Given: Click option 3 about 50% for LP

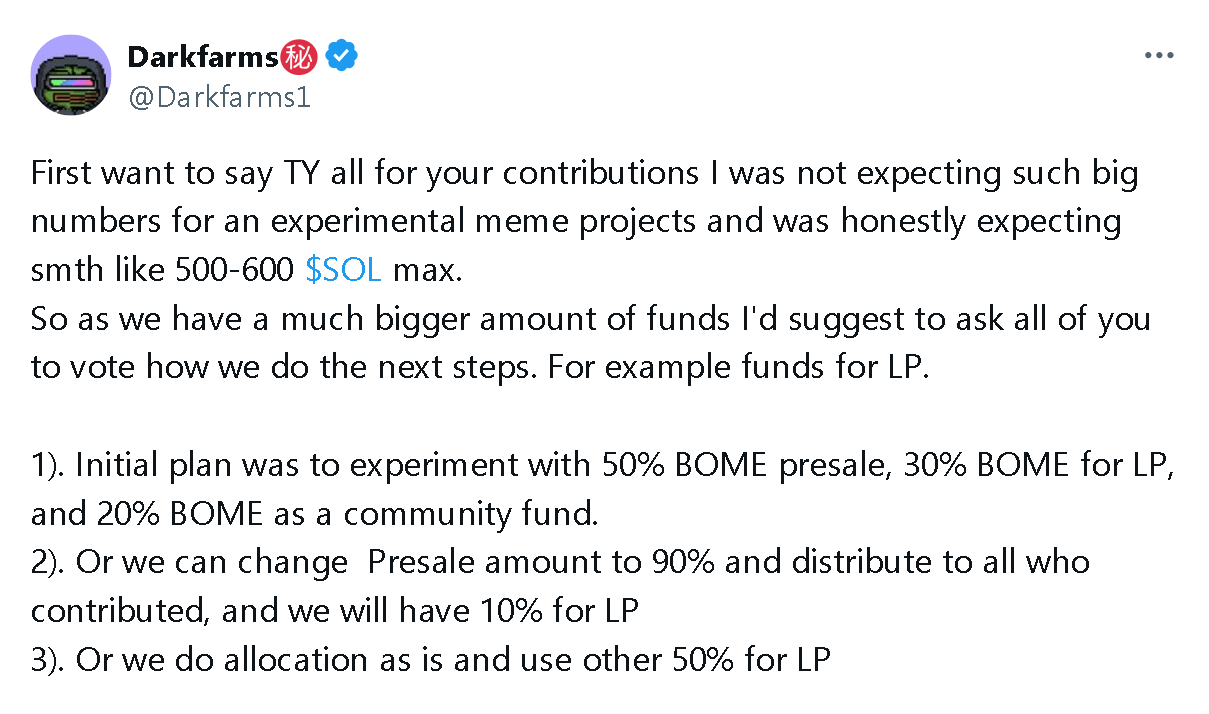Looking at the screenshot, I should [430, 659].
